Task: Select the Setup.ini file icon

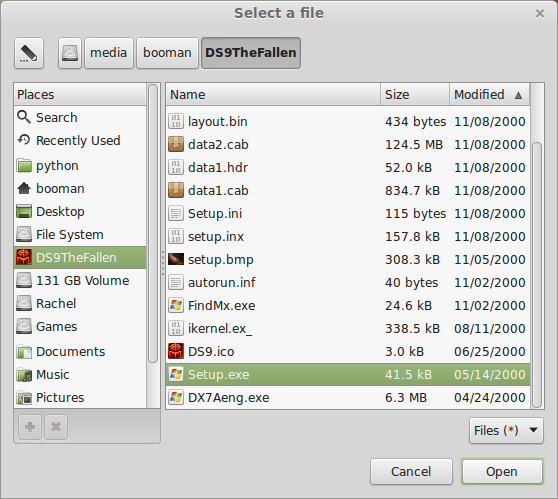Action: pyautogui.click(x=176, y=214)
